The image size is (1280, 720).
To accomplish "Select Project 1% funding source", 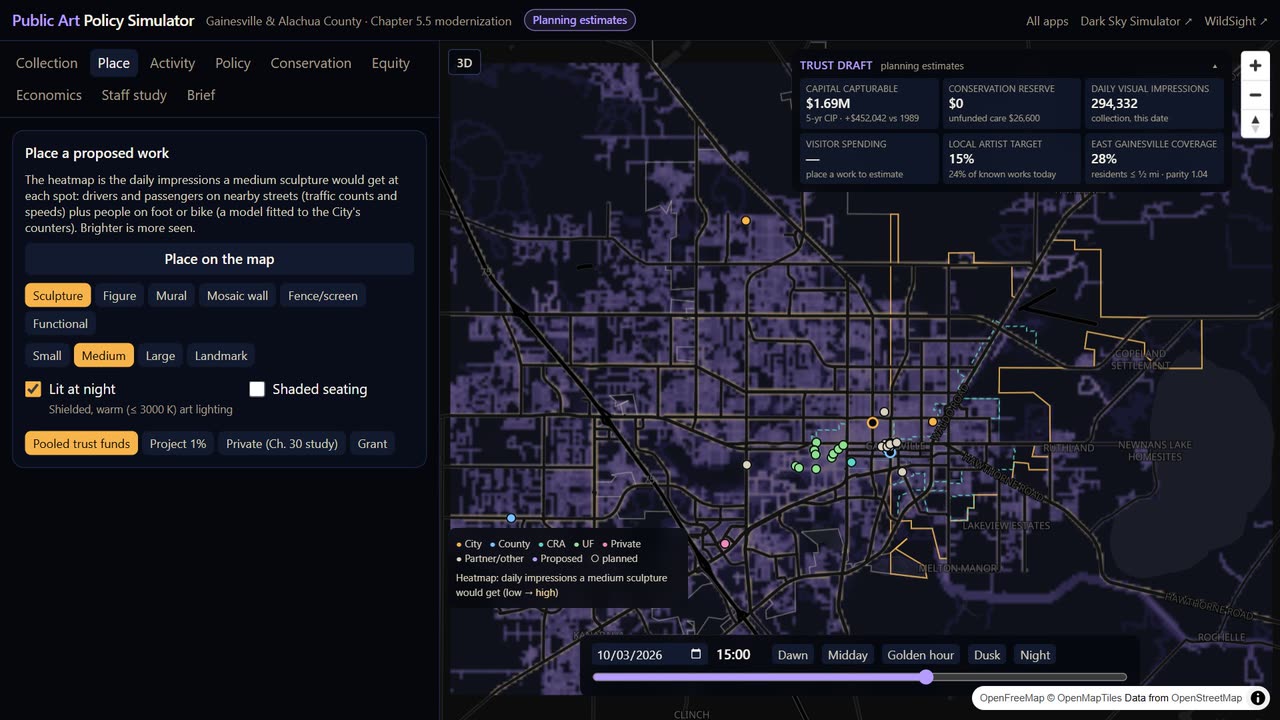I will pos(178,444).
